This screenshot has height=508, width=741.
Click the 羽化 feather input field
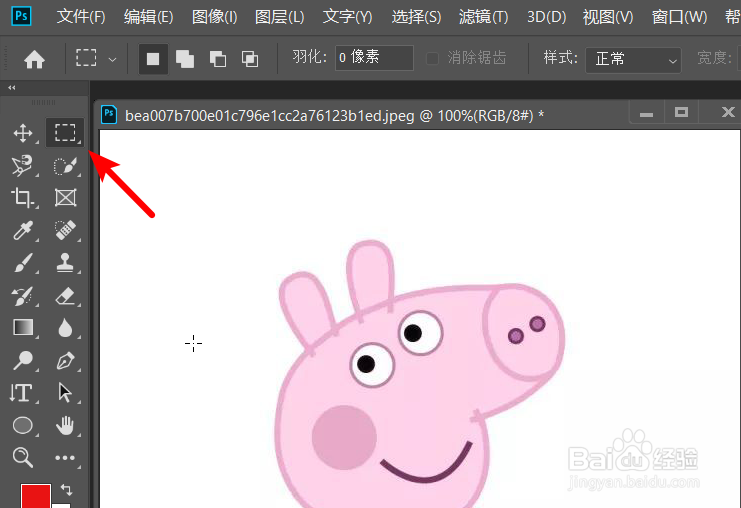click(374, 58)
